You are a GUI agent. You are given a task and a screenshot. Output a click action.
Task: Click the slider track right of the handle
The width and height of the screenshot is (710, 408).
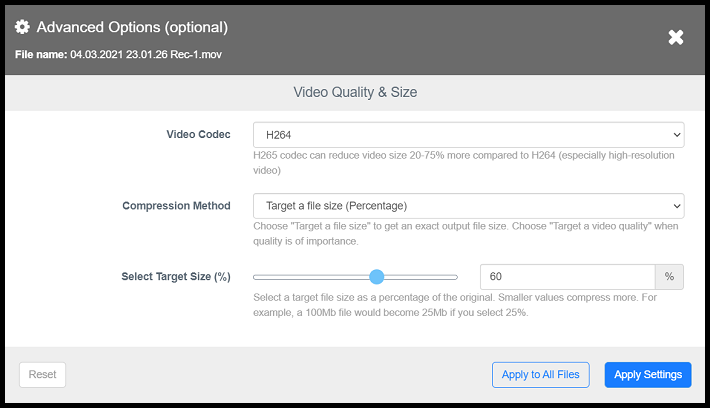[420, 277]
